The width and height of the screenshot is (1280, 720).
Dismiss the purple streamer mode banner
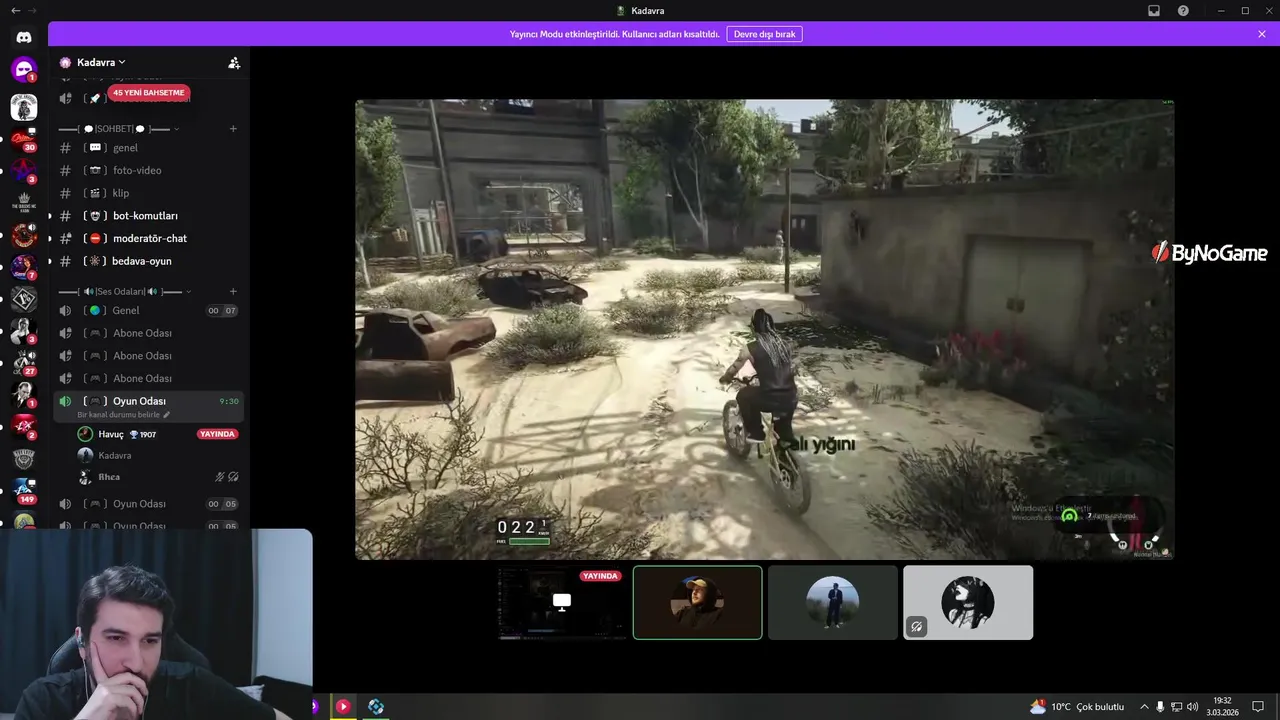[1262, 34]
